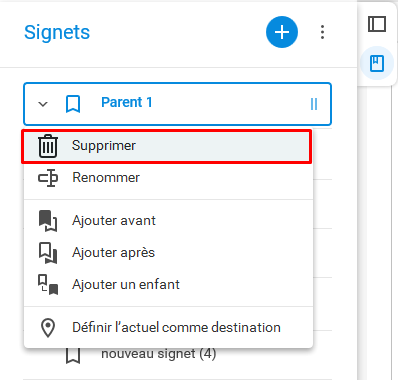Click the Ajouter après bookmark icon

click(x=48, y=253)
